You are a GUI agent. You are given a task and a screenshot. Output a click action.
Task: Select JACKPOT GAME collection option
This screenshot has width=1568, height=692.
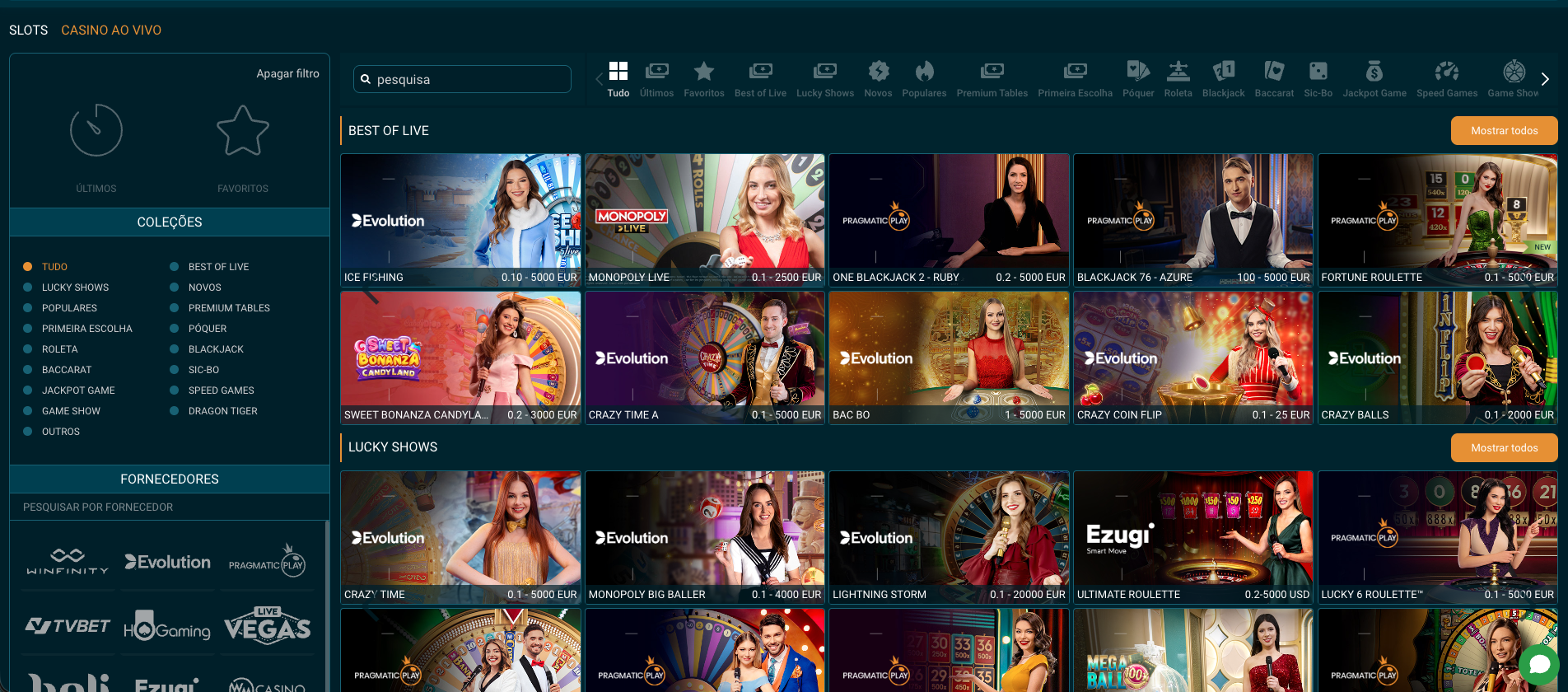[68, 390]
